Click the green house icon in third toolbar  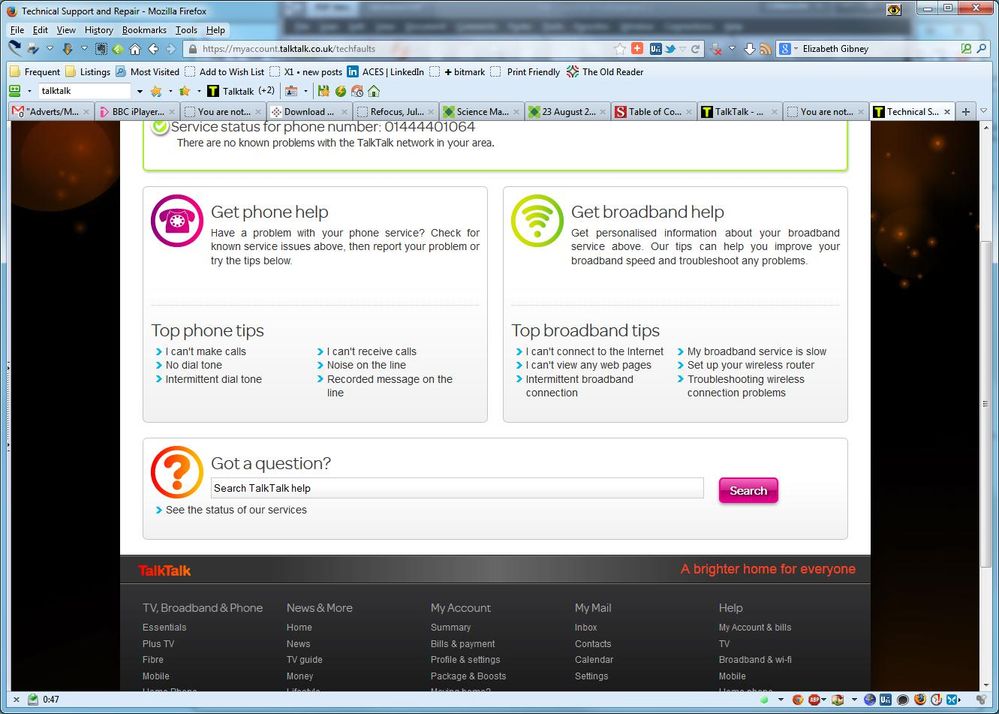click(x=374, y=91)
